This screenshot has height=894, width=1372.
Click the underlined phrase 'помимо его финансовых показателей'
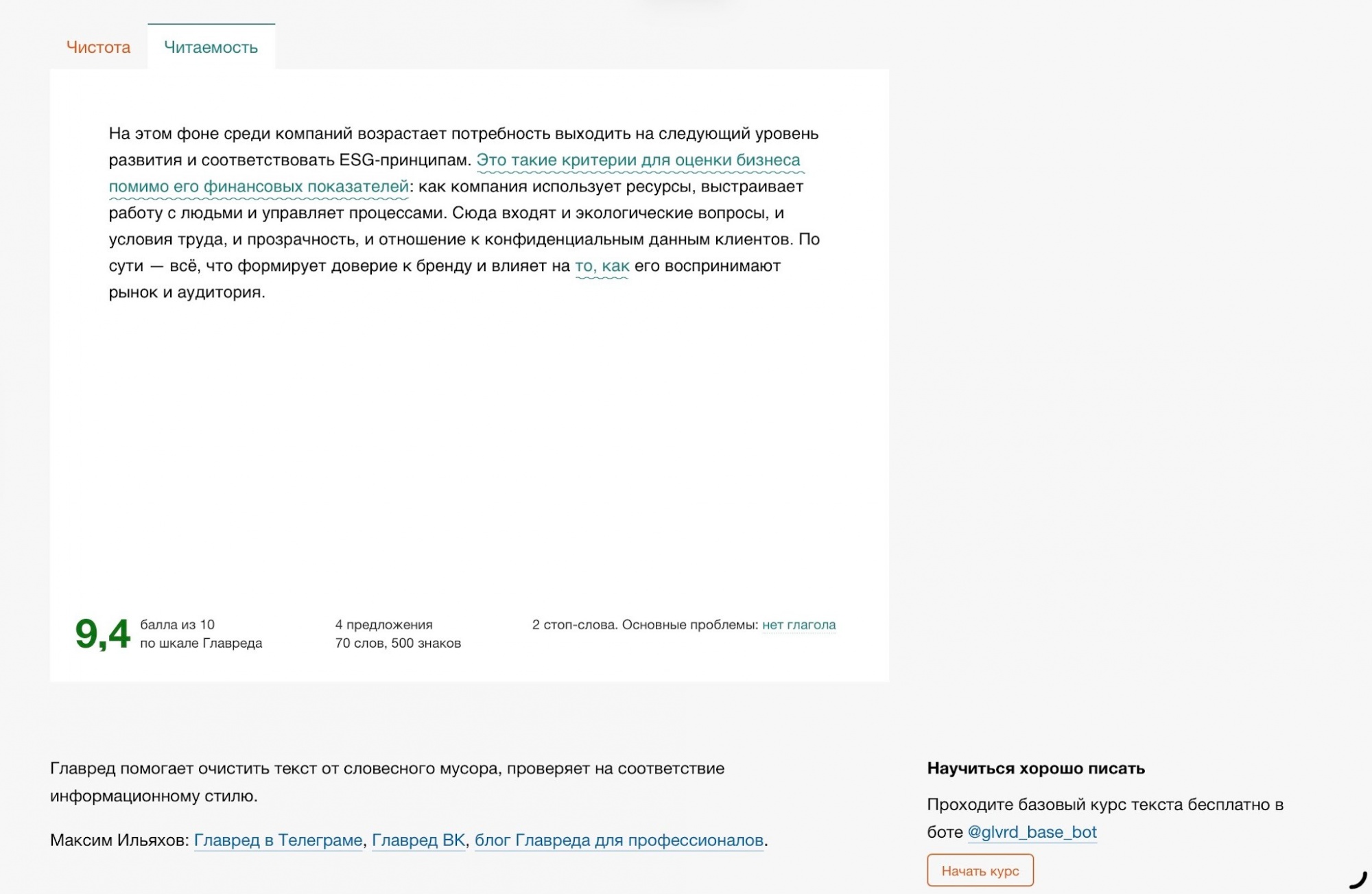259,187
